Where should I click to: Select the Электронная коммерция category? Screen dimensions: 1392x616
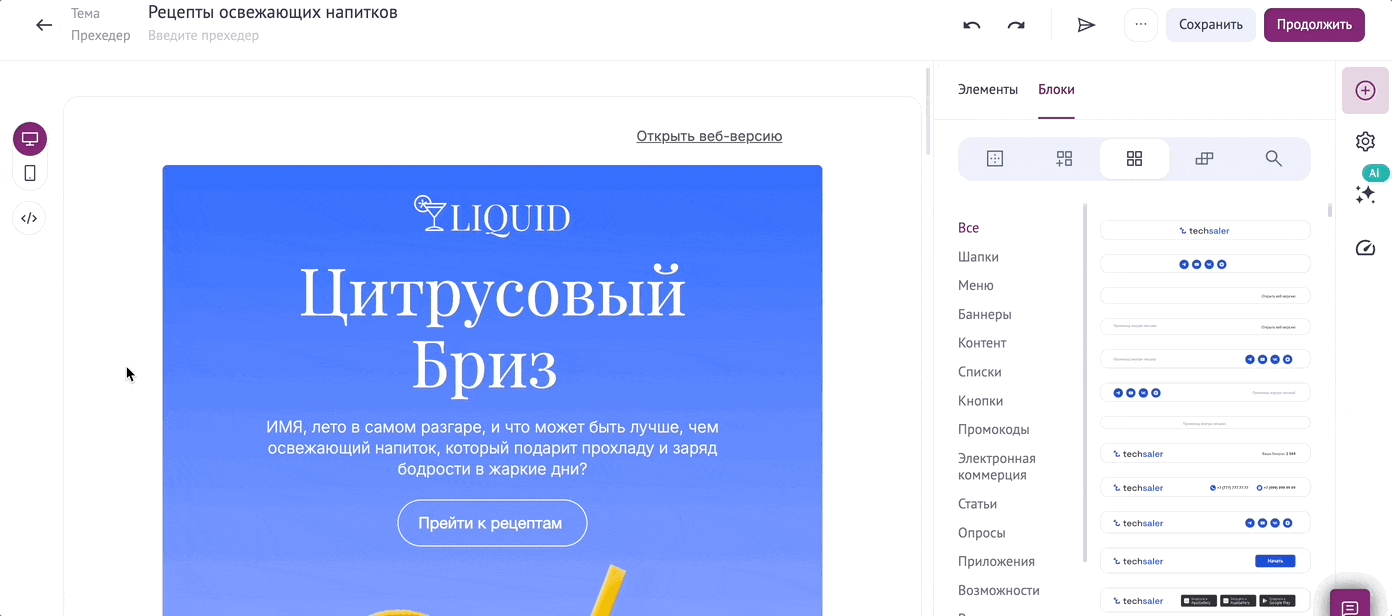click(997, 466)
